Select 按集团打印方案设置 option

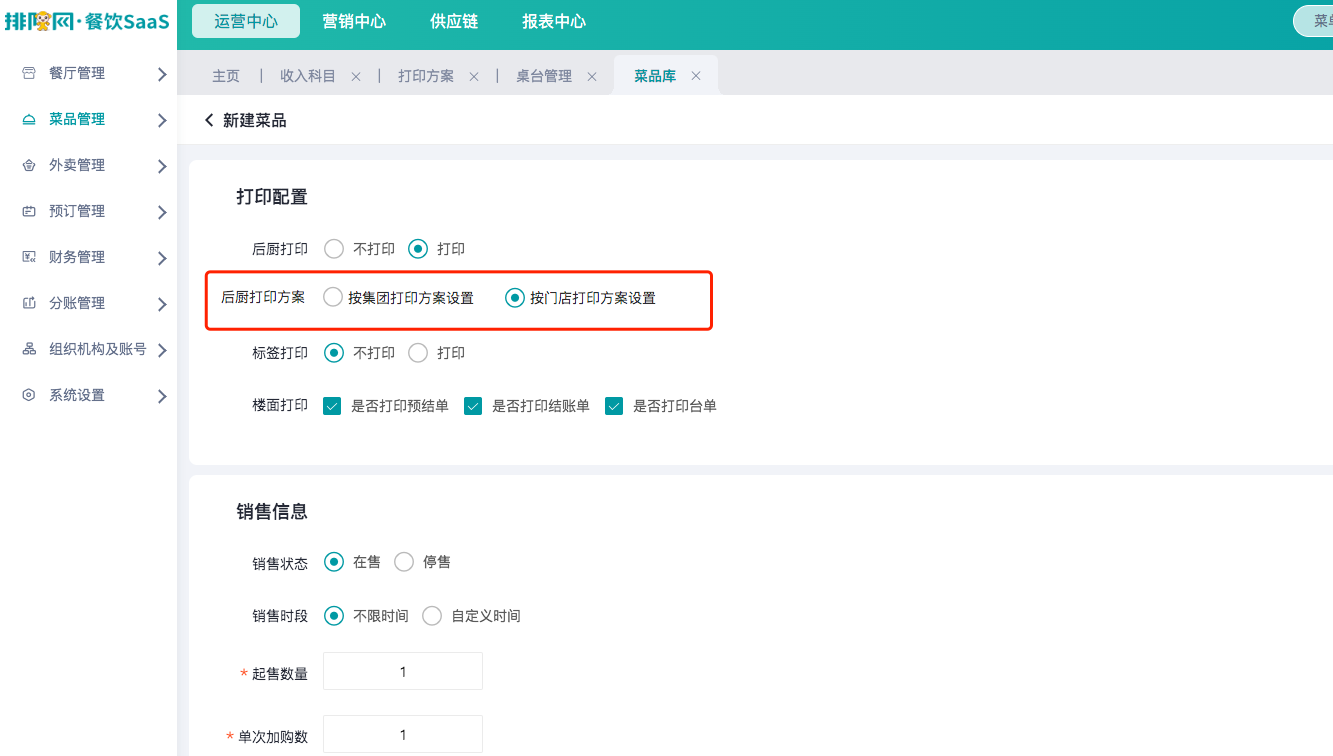pyautogui.click(x=333, y=297)
